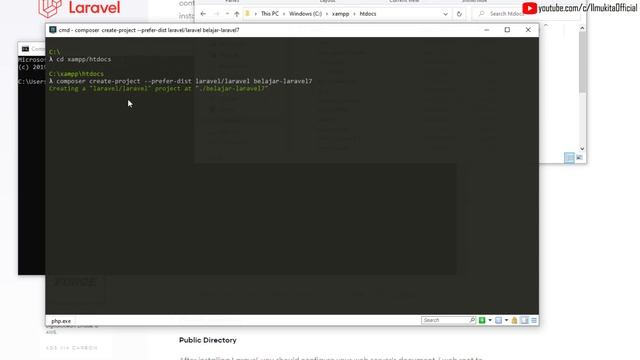
Task: Click the alternative mode icon next to padlock
Action: (524, 320)
